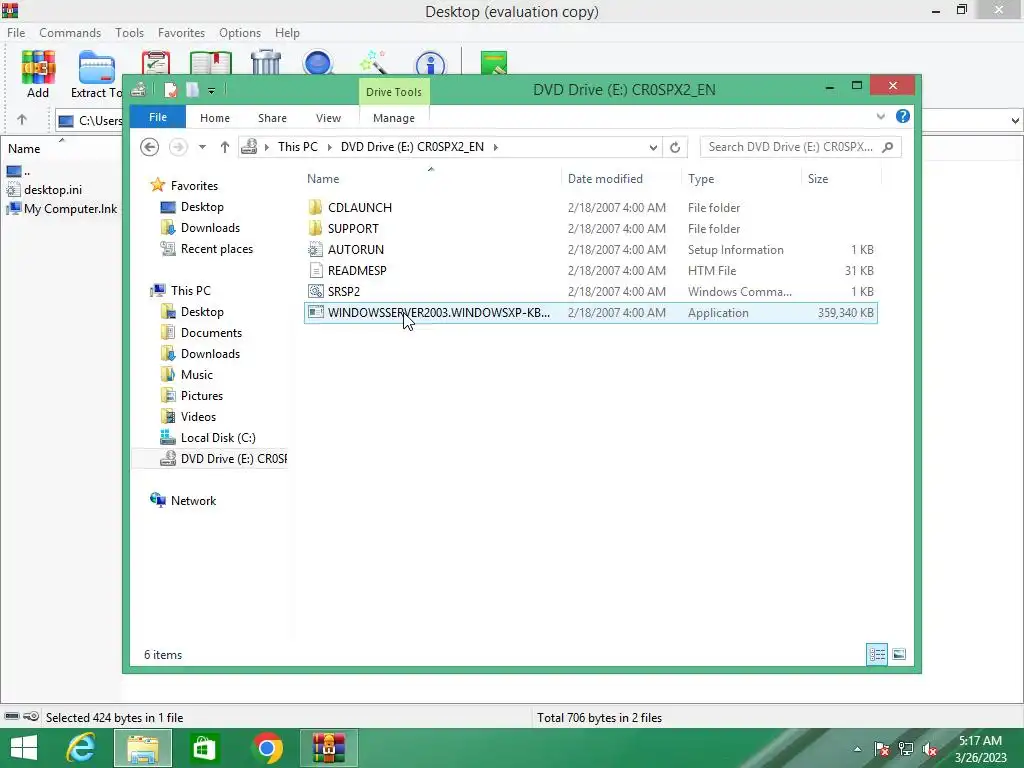The image size is (1024, 768).
Task: Open Explorer help question mark icon
Action: tap(903, 116)
